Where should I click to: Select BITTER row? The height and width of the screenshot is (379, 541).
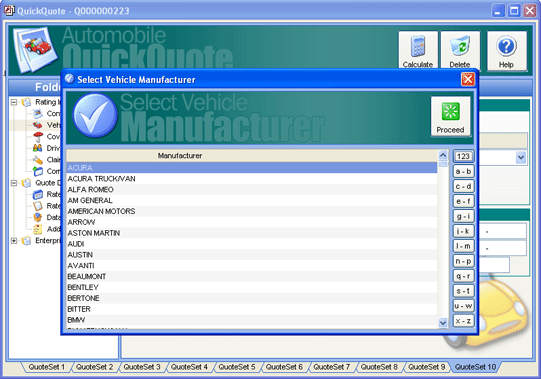point(252,309)
